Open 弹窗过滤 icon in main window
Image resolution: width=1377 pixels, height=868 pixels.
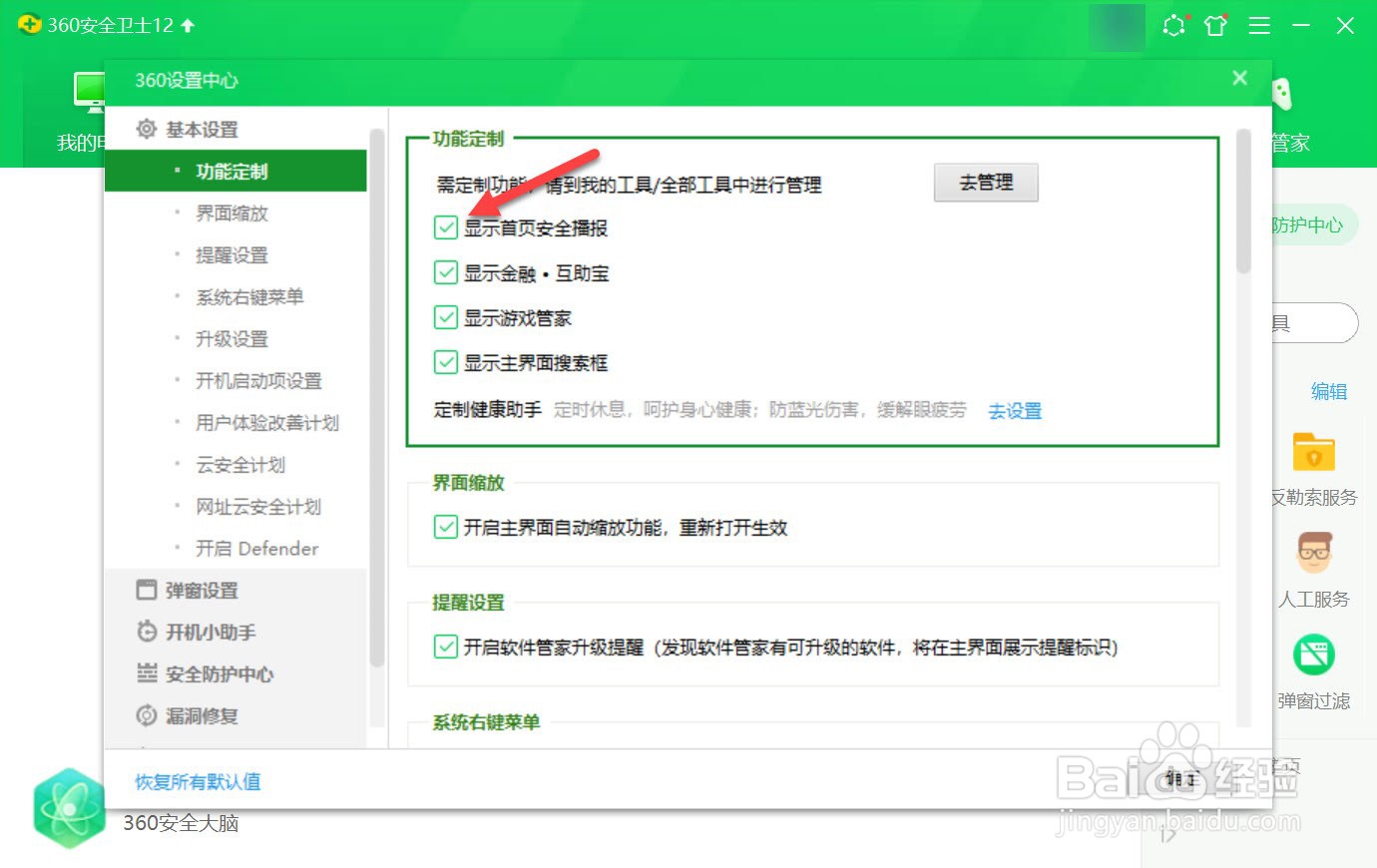click(x=1314, y=654)
